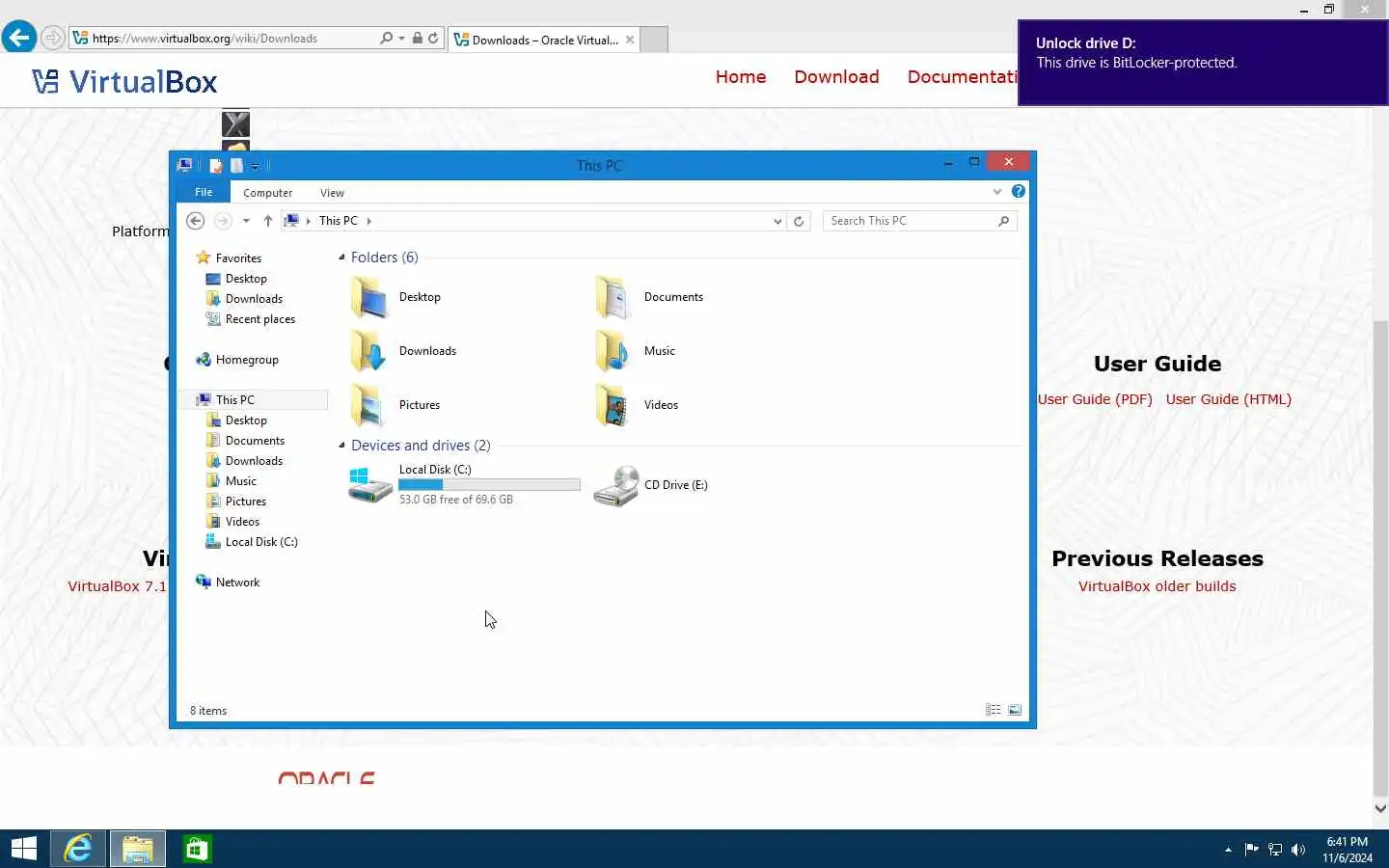The image size is (1389, 868).
Task: Switch to Details view icon in status bar
Action: 994,710
